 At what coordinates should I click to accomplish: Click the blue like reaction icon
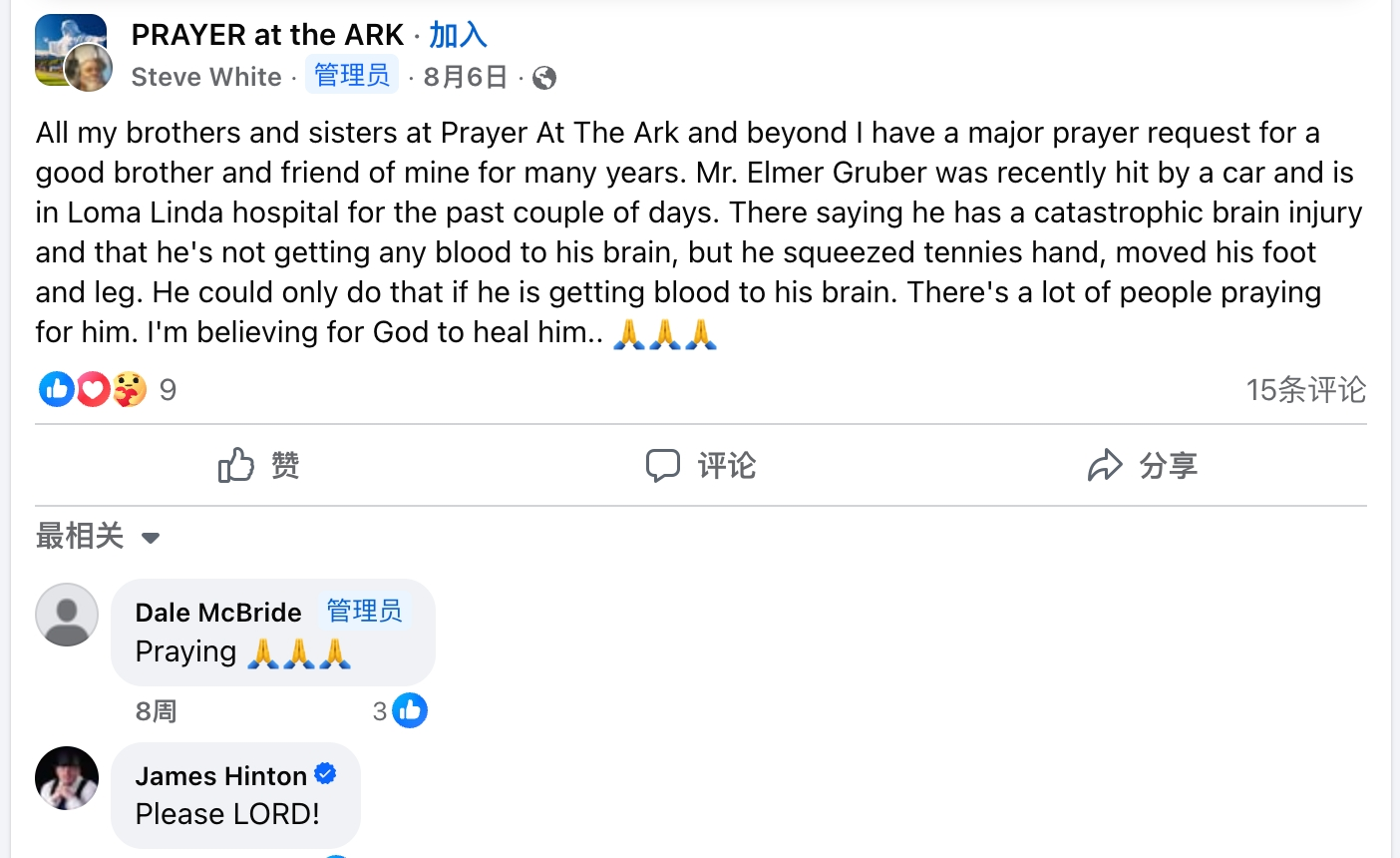pyautogui.click(x=56, y=389)
